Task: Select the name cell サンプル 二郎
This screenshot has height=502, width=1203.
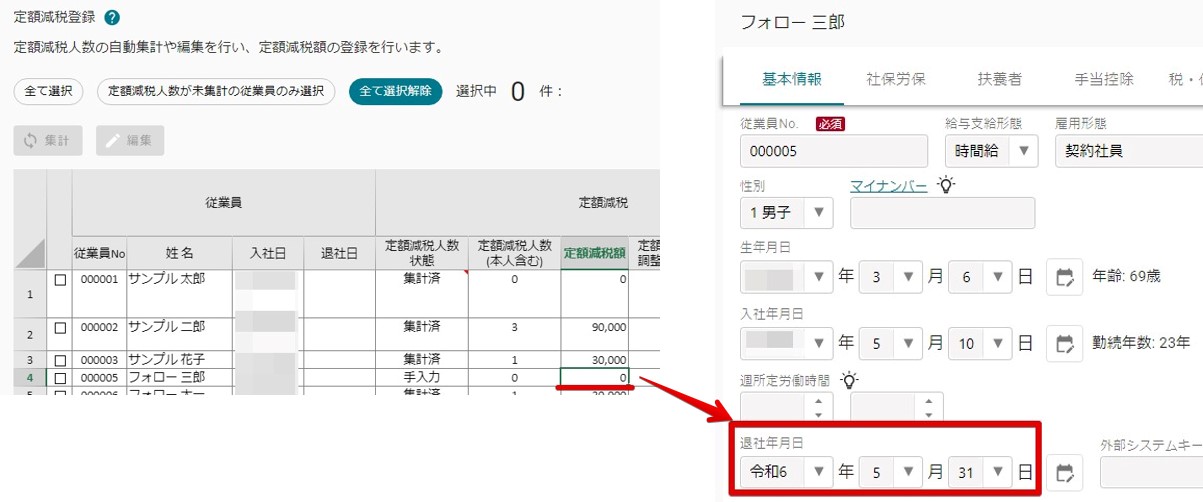Action: (x=179, y=334)
